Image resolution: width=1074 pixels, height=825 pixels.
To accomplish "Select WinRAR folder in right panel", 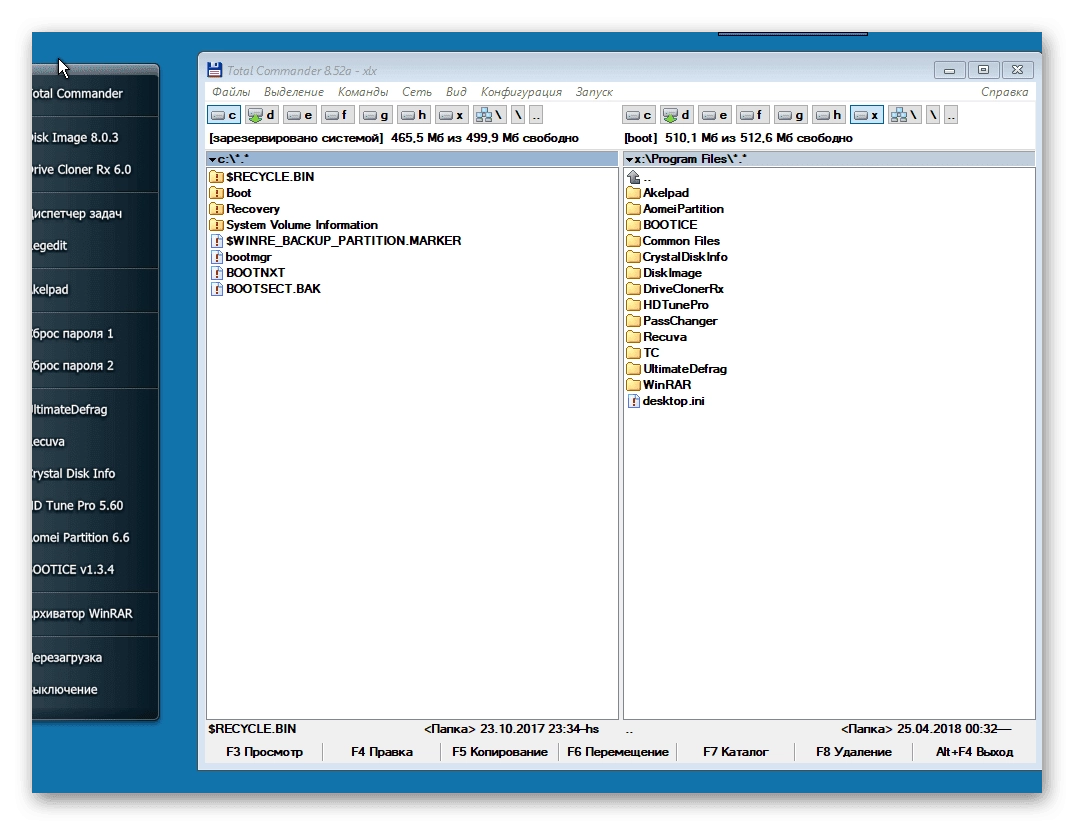I will [x=659, y=385].
